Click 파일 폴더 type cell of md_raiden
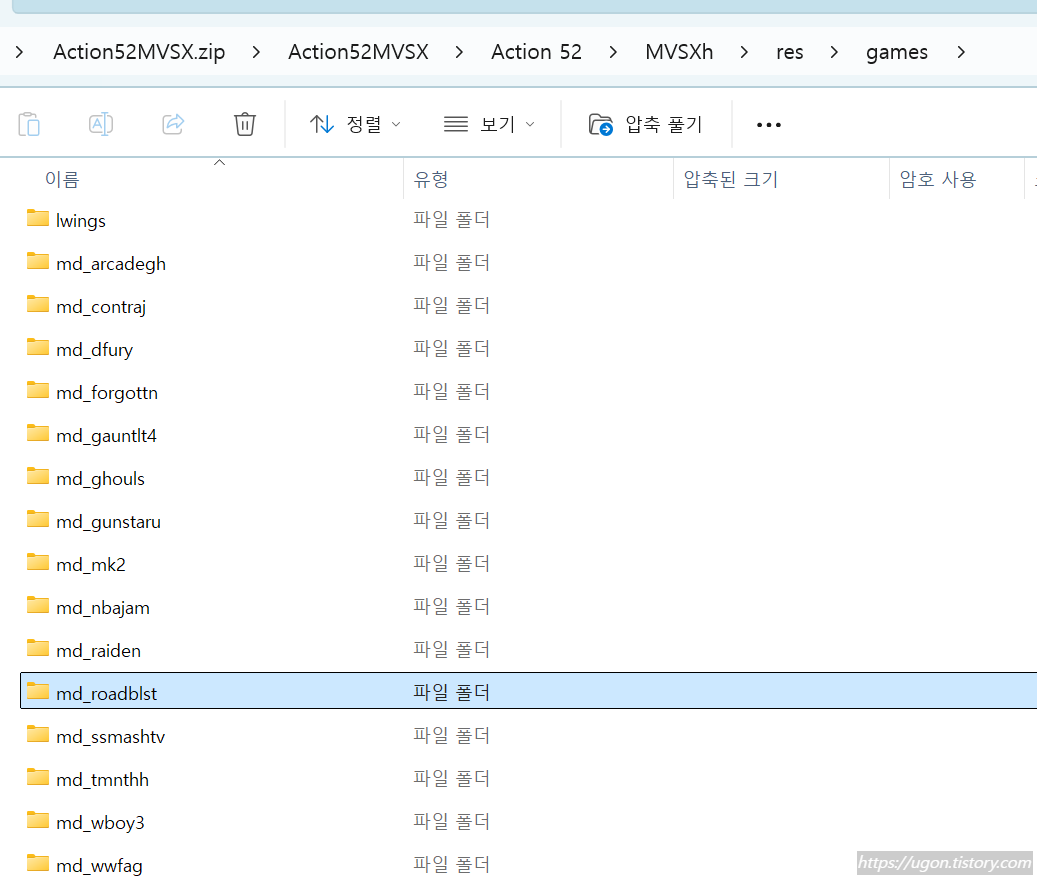Screen dimensions: 1037x890 452,649
